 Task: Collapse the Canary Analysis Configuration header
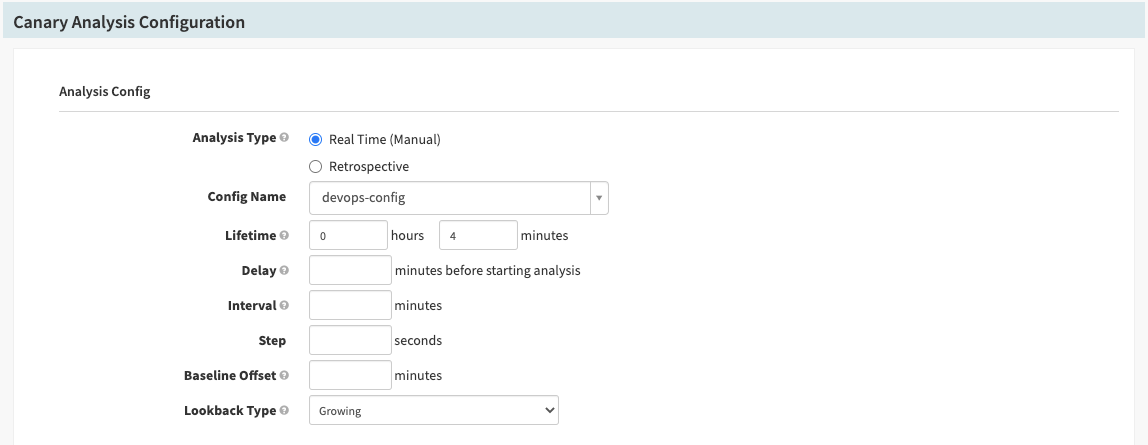129,22
